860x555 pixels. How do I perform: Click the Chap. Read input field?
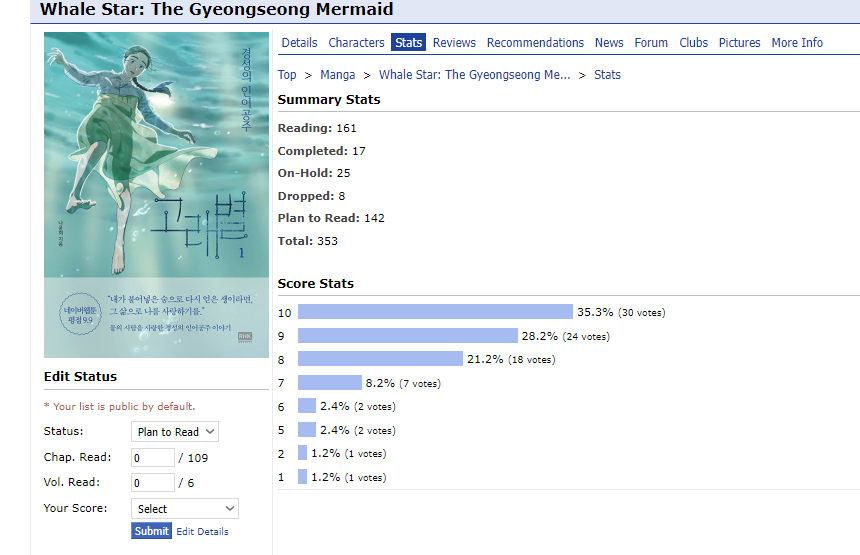[152, 457]
